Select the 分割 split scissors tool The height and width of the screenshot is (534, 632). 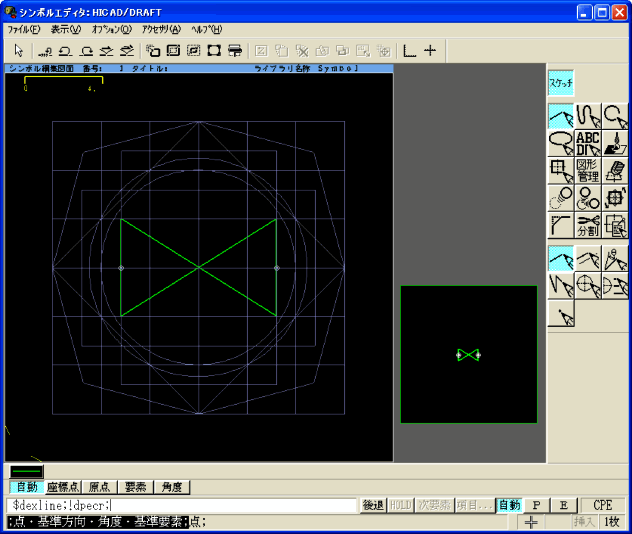coord(588,225)
